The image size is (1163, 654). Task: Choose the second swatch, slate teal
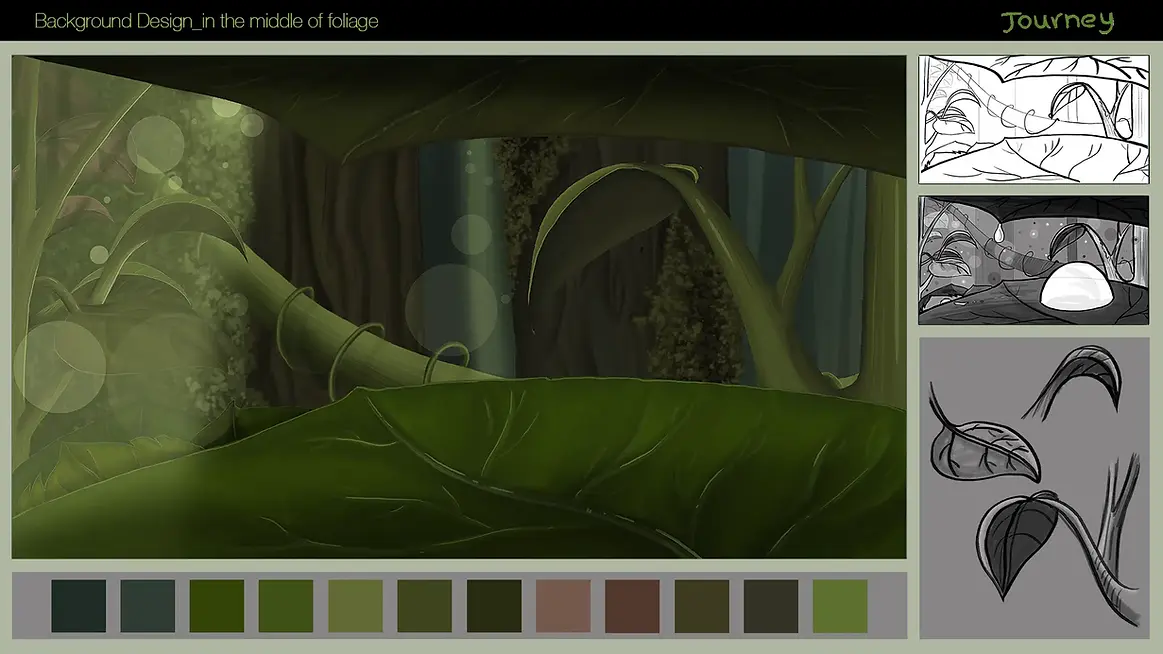coord(148,606)
